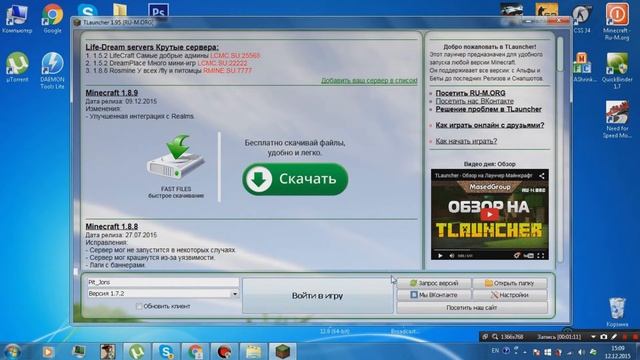Click the folder explorer taskbar icon
The image size is (640, 360).
[x=253, y=351]
